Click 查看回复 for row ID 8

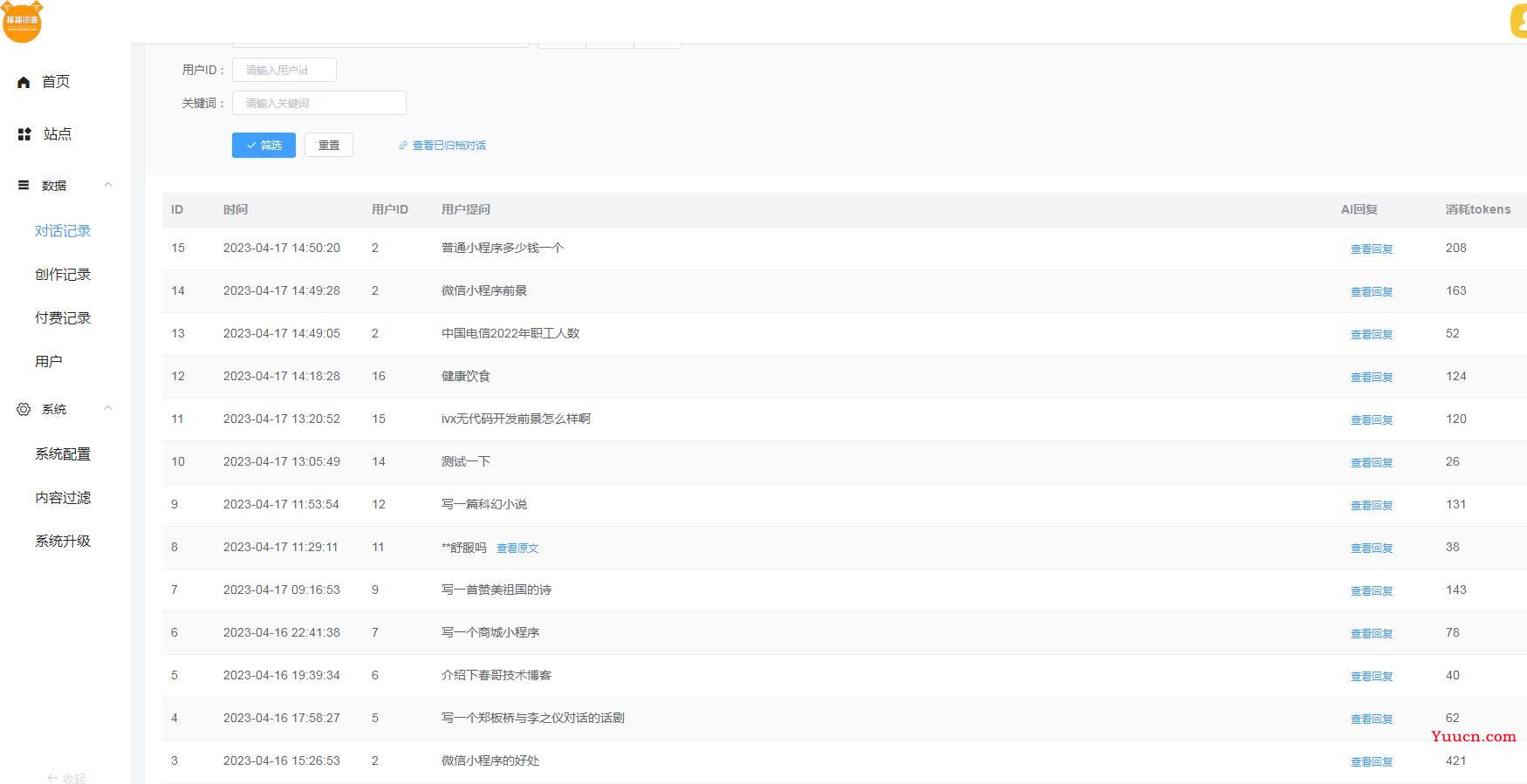pyautogui.click(x=1372, y=549)
